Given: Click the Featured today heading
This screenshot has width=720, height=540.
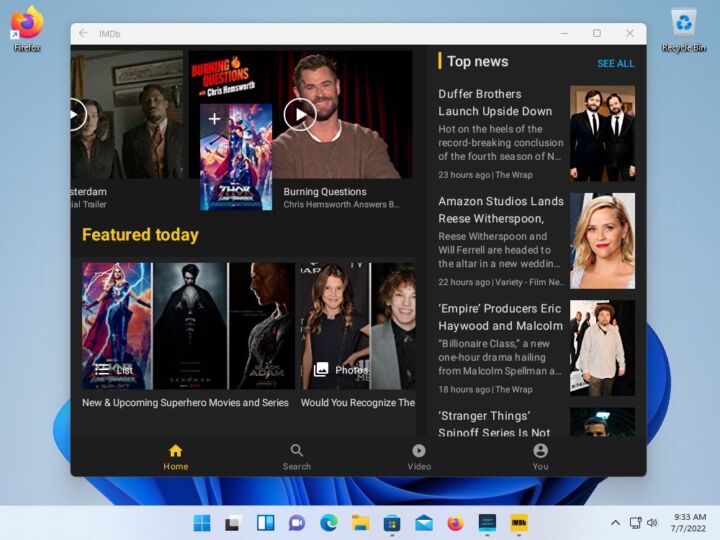Looking at the screenshot, I should 140,235.
